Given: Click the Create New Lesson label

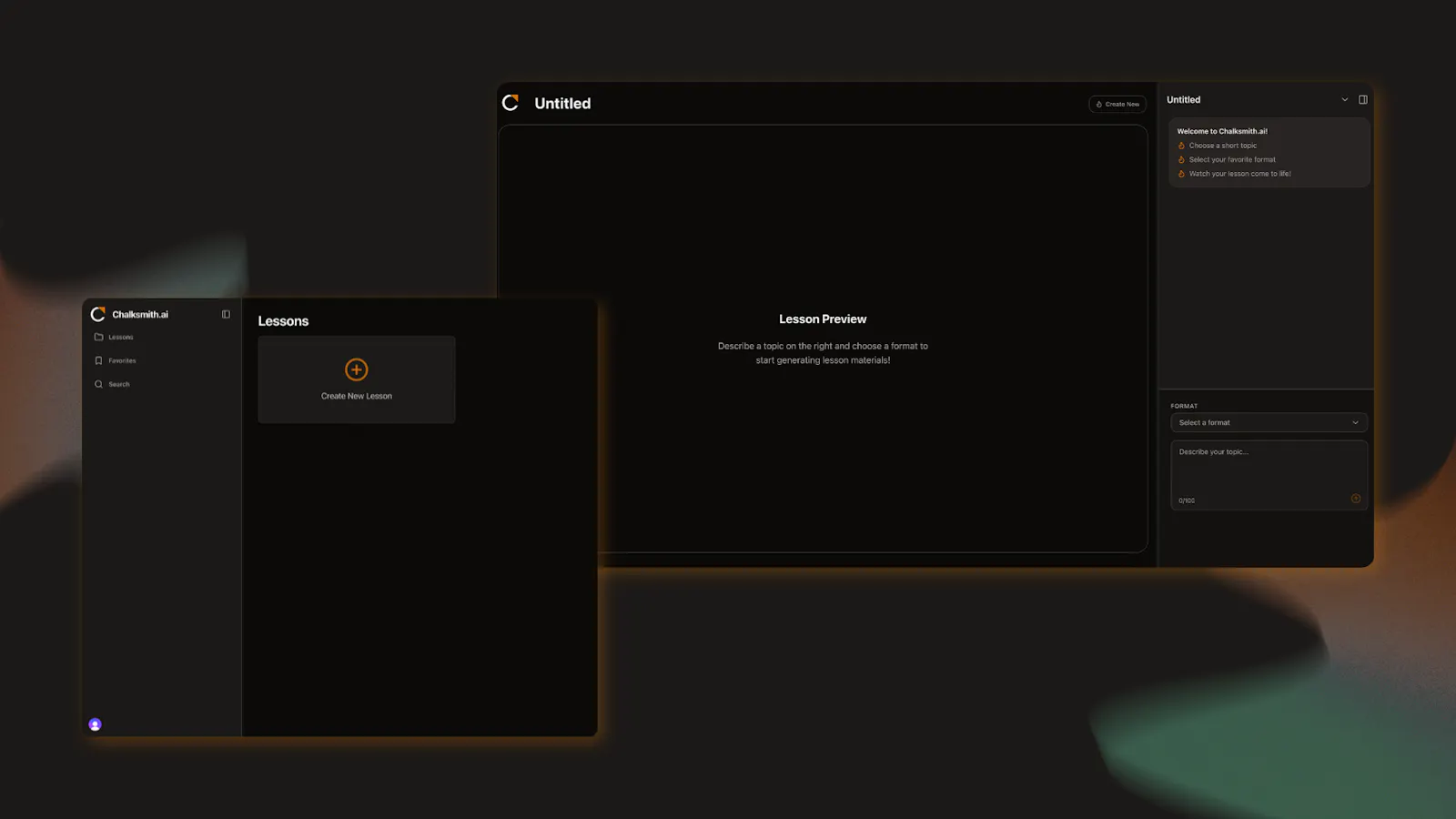Looking at the screenshot, I should coord(357,396).
